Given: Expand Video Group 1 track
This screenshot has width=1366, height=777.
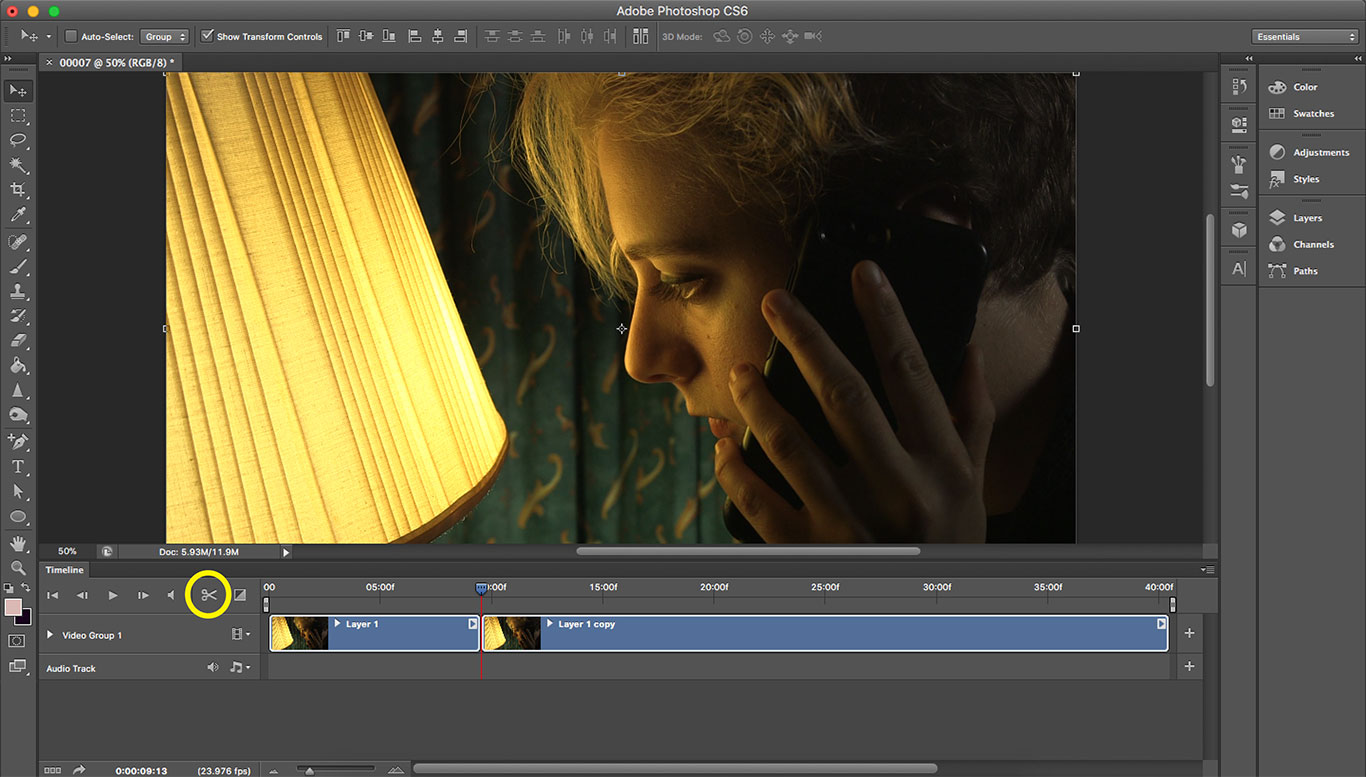Looking at the screenshot, I should coord(50,634).
